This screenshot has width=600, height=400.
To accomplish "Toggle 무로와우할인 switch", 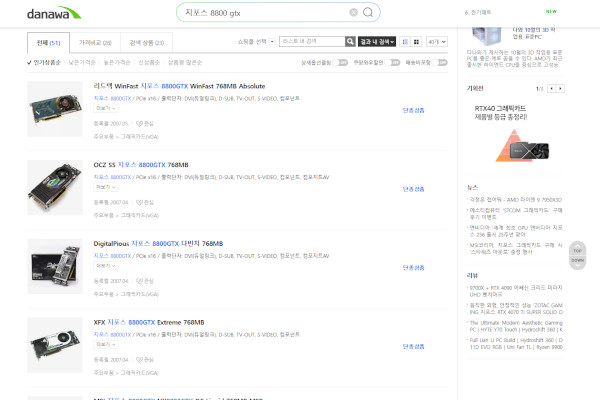I will click(393, 62).
